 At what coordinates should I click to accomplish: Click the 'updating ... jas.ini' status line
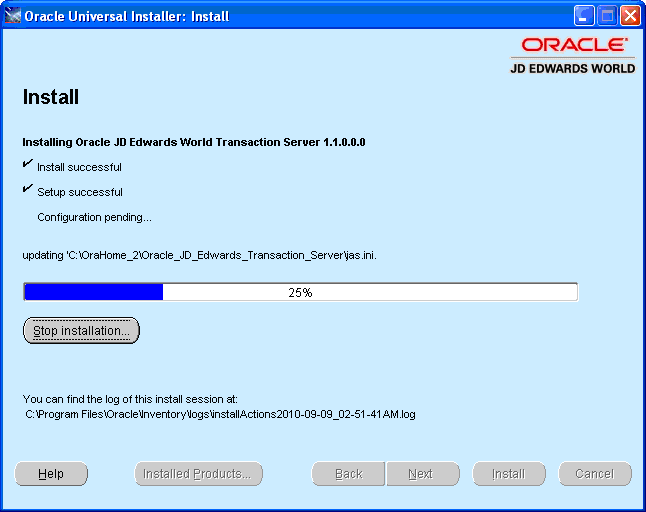pyautogui.click(x=199, y=255)
